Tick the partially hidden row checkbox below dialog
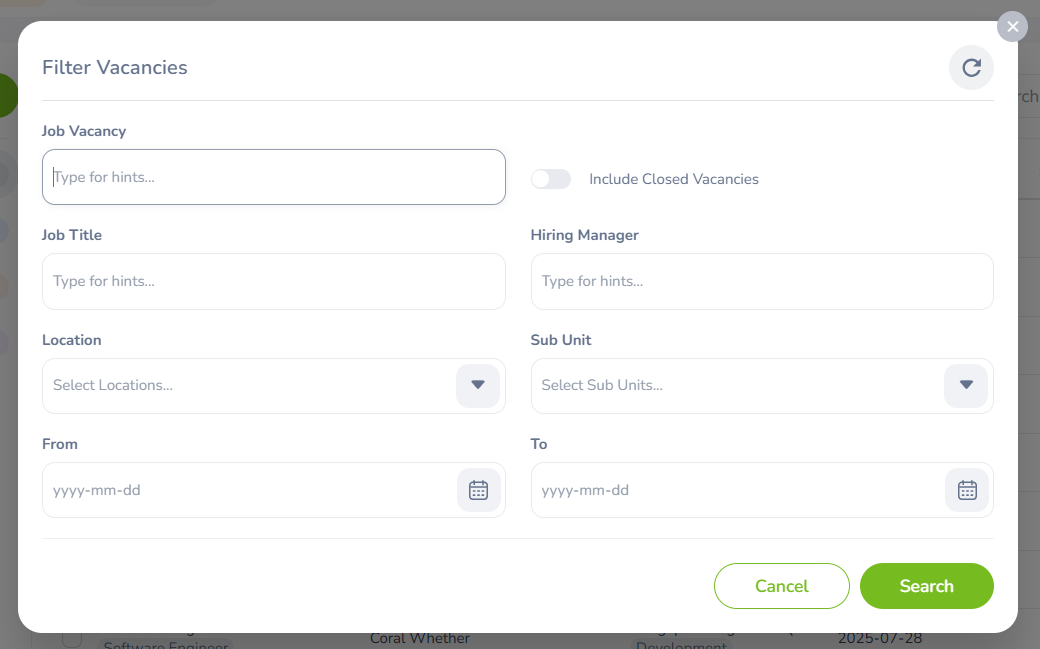Screen dimensions: 1040x649 (x=72, y=639)
